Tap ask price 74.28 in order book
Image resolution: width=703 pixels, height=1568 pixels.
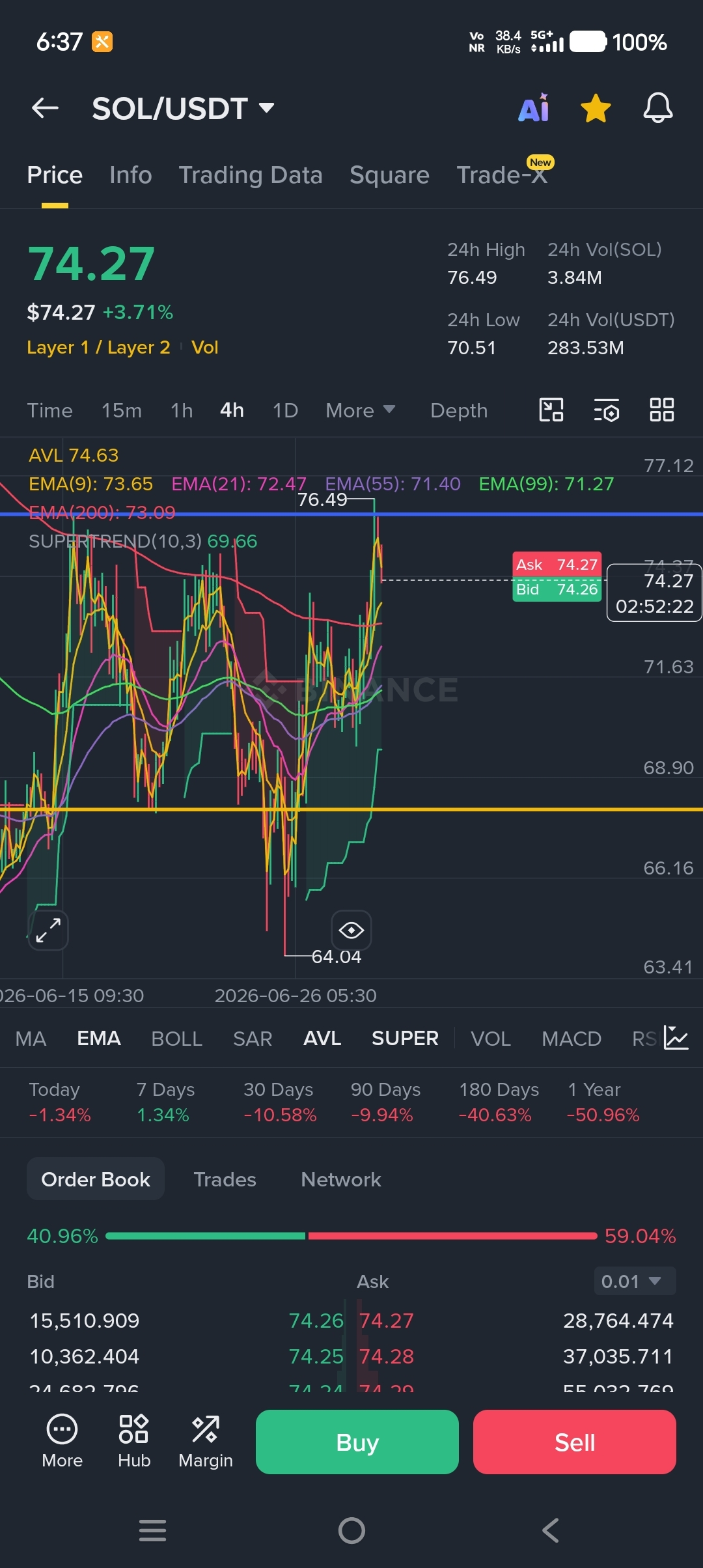click(x=387, y=1356)
